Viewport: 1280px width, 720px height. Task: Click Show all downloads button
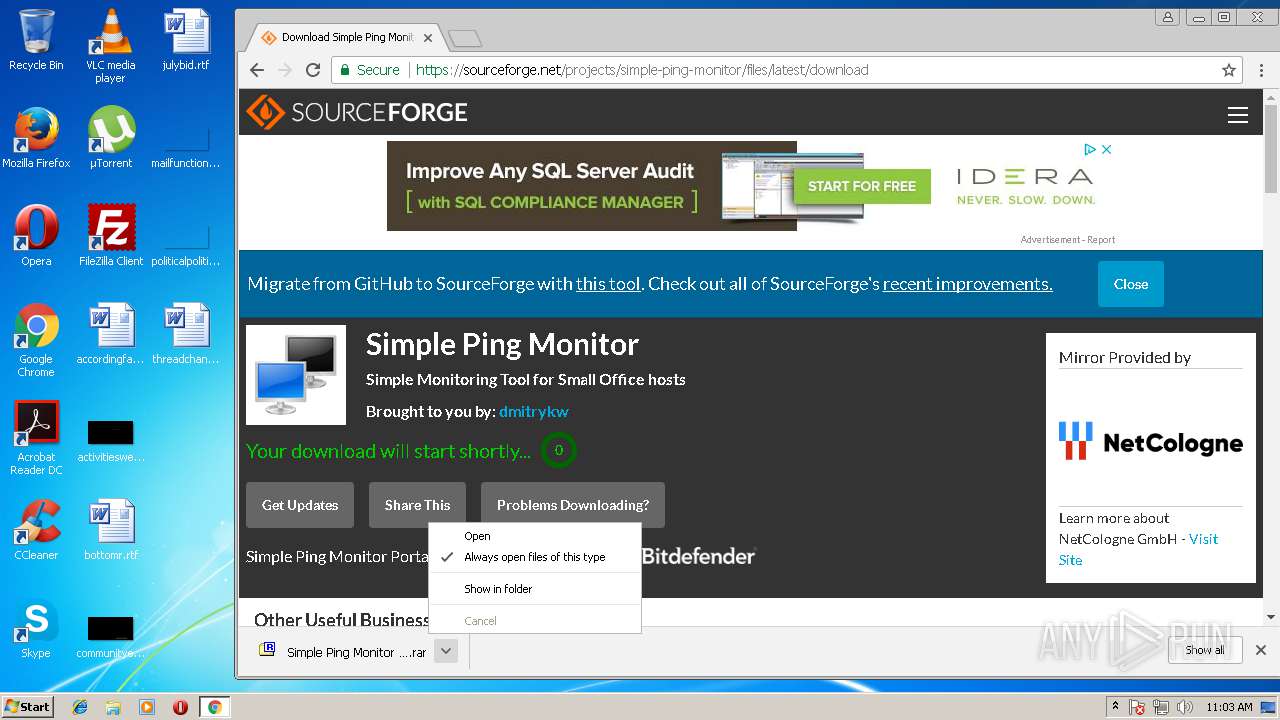coord(1205,650)
